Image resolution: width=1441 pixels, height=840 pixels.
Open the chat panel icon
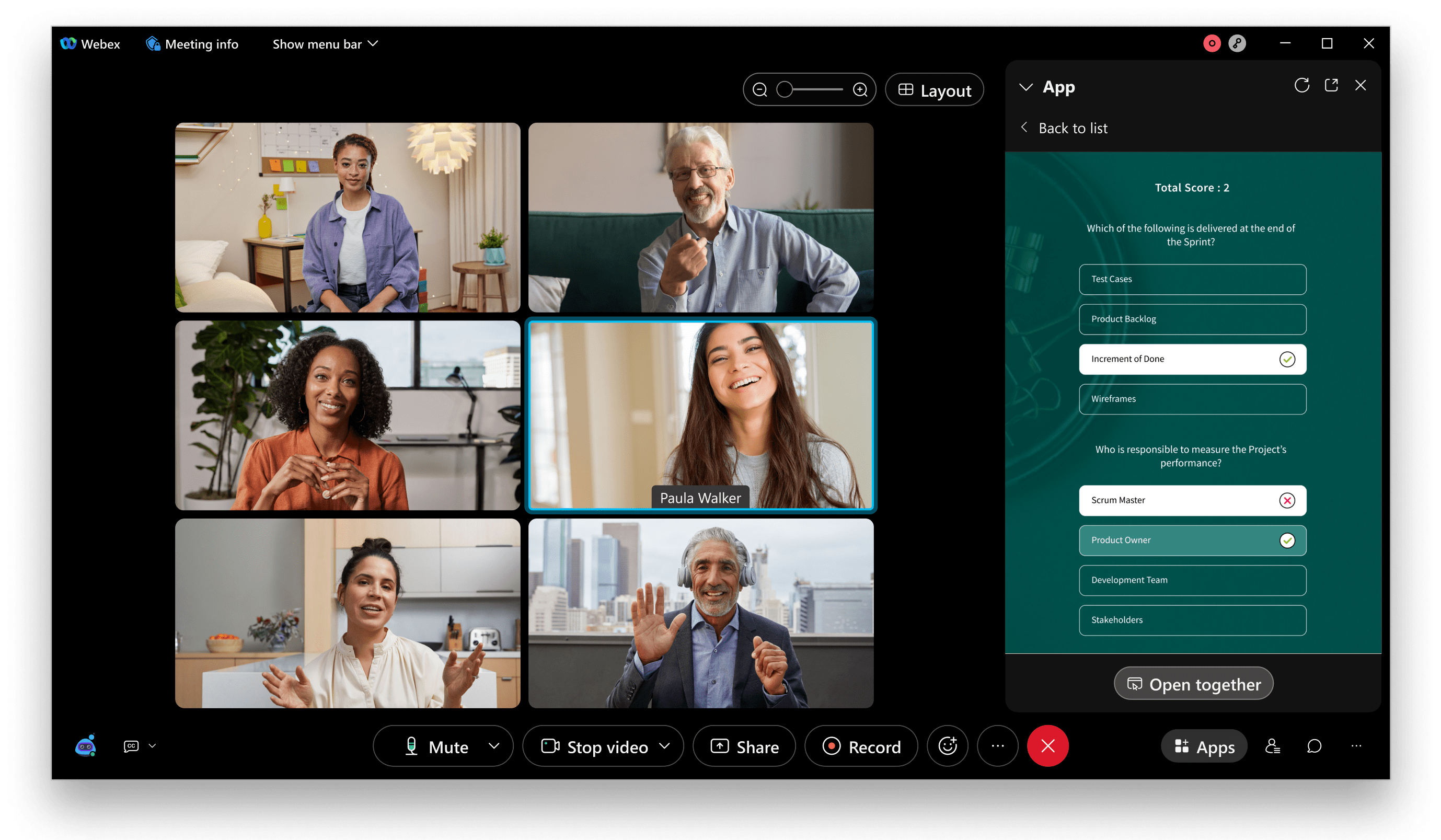1315,745
